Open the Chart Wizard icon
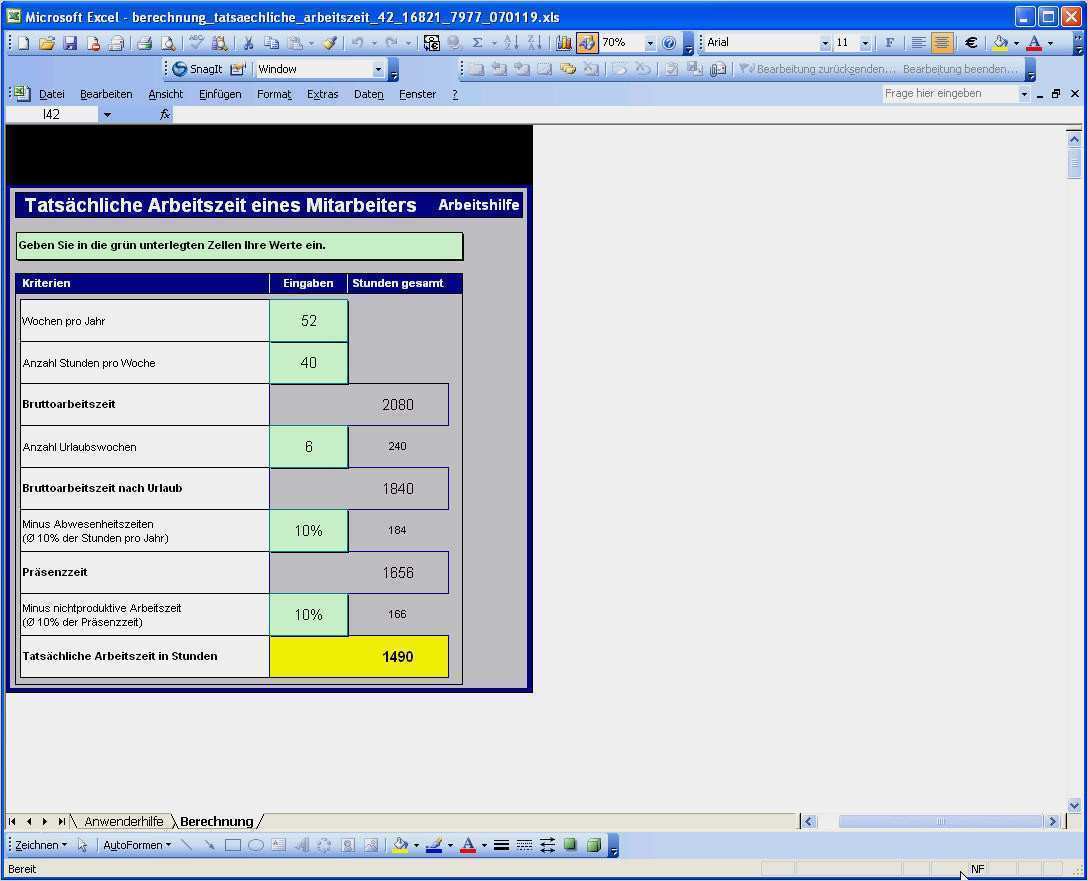Viewport: 1088px width, 881px height. [563, 43]
